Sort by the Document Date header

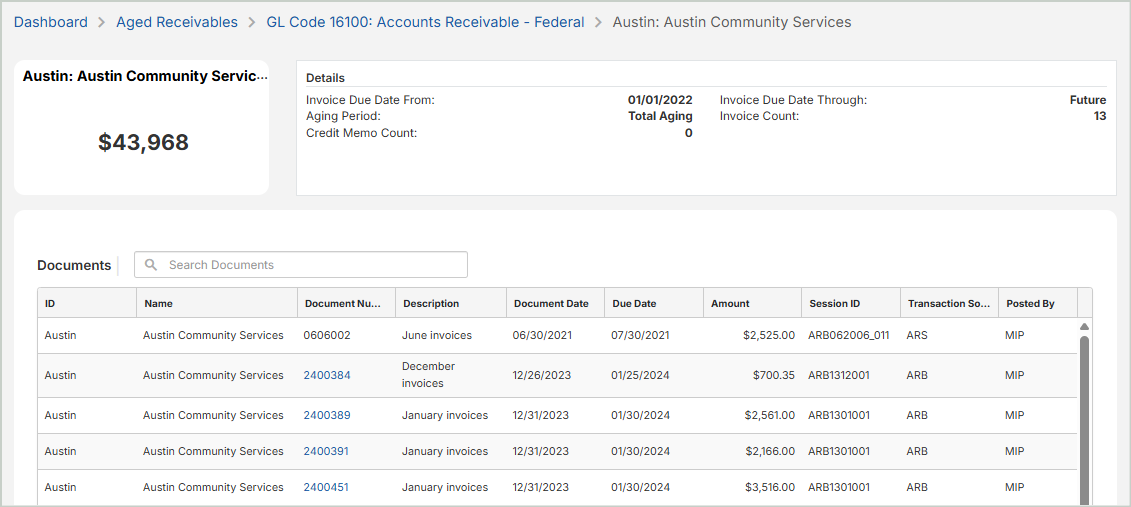(553, 303)
